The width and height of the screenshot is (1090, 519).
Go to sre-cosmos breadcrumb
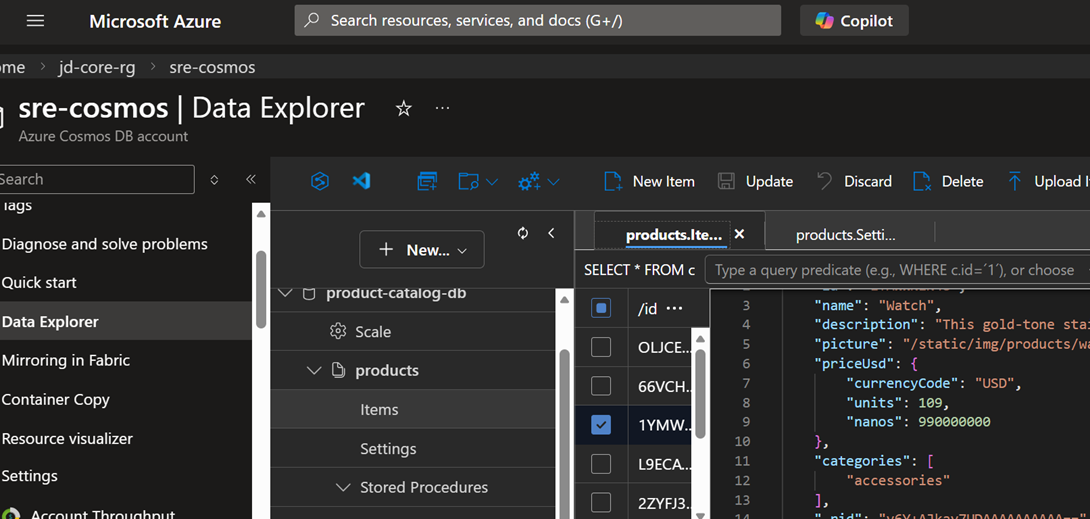click(x=212, y=67)
